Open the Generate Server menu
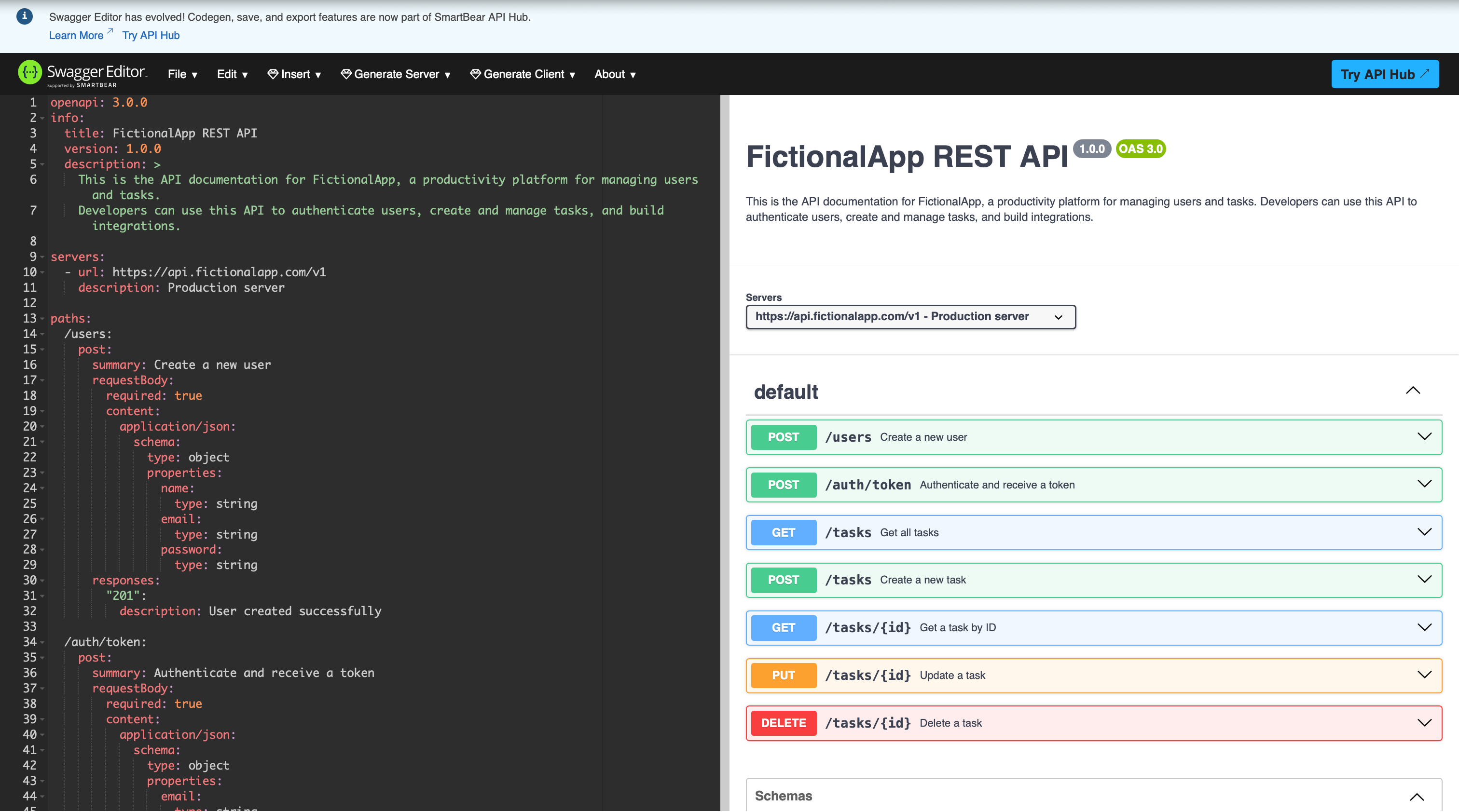 pos(395,74)
